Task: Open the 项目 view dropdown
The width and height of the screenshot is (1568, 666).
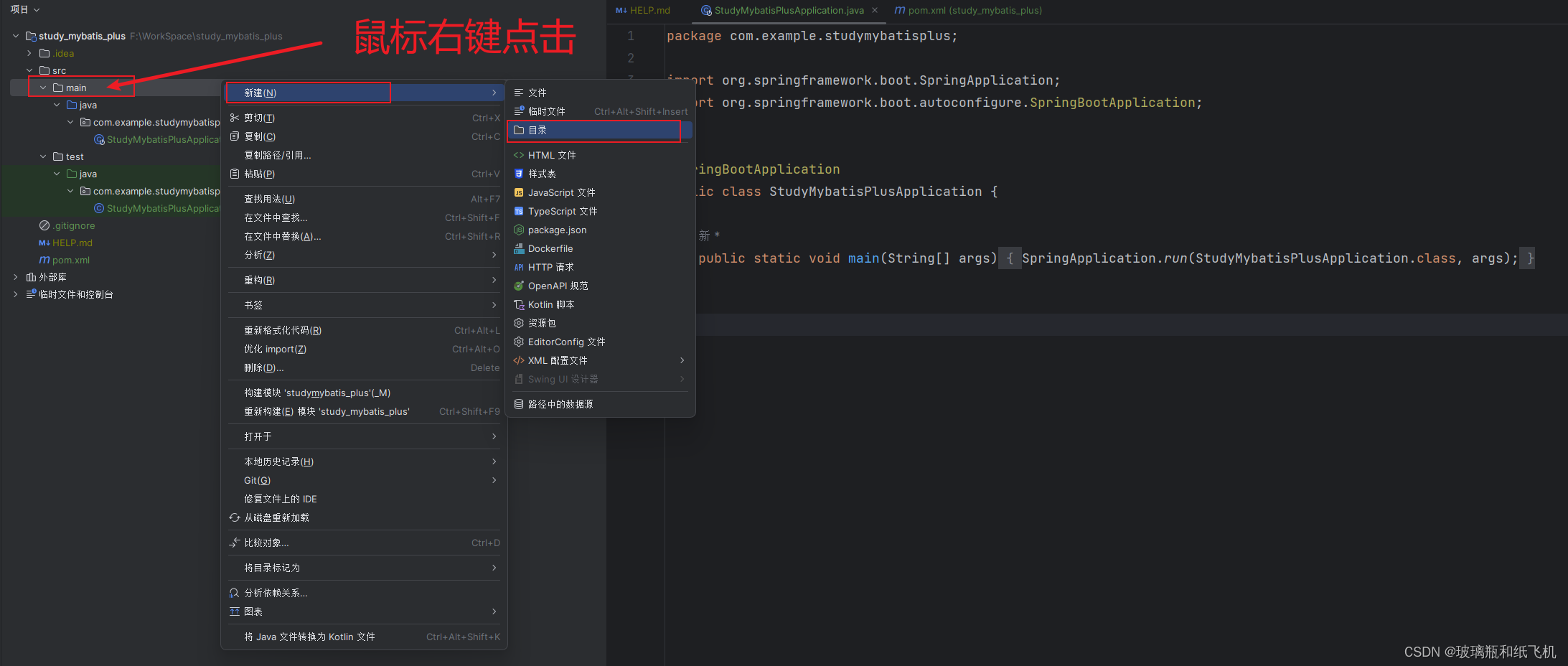Action: click(x=25, y=9)
